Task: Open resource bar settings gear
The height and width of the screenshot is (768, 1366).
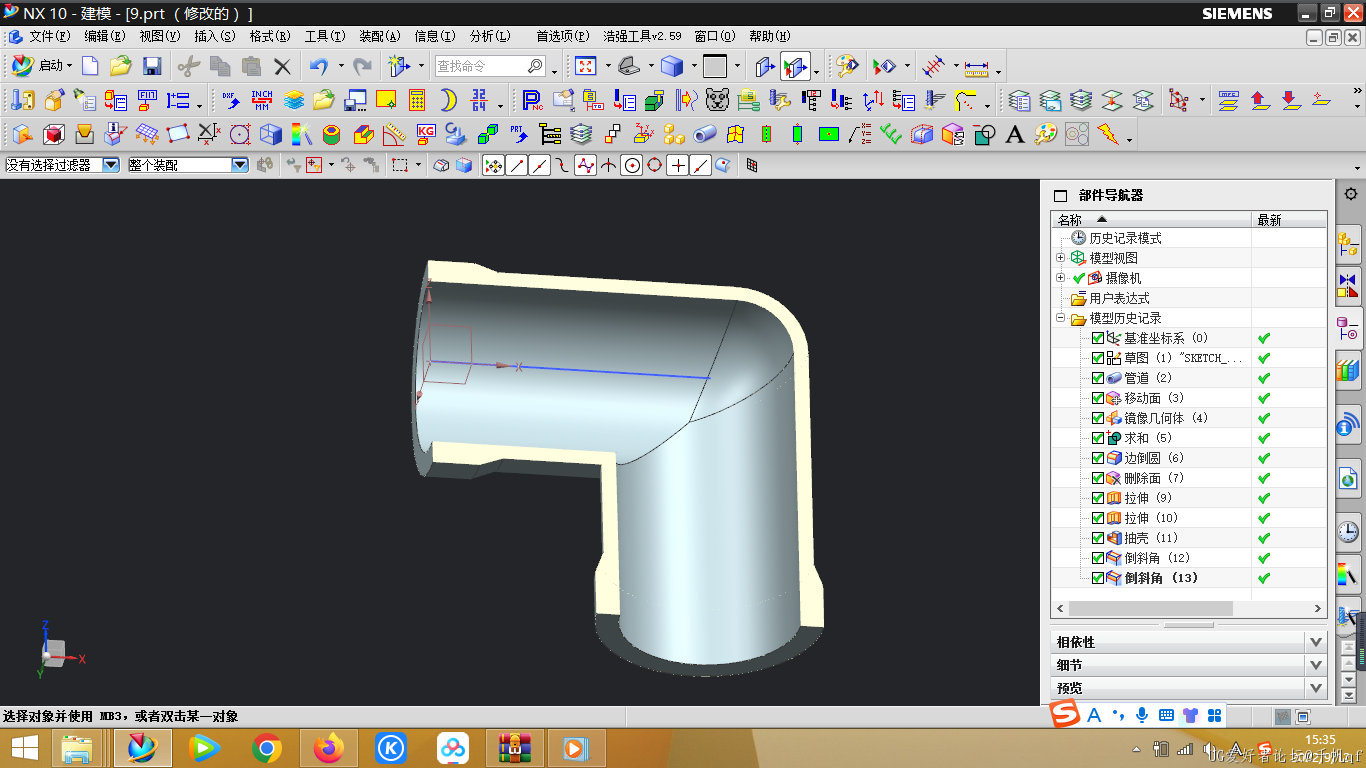Action: pos(1350,194)
